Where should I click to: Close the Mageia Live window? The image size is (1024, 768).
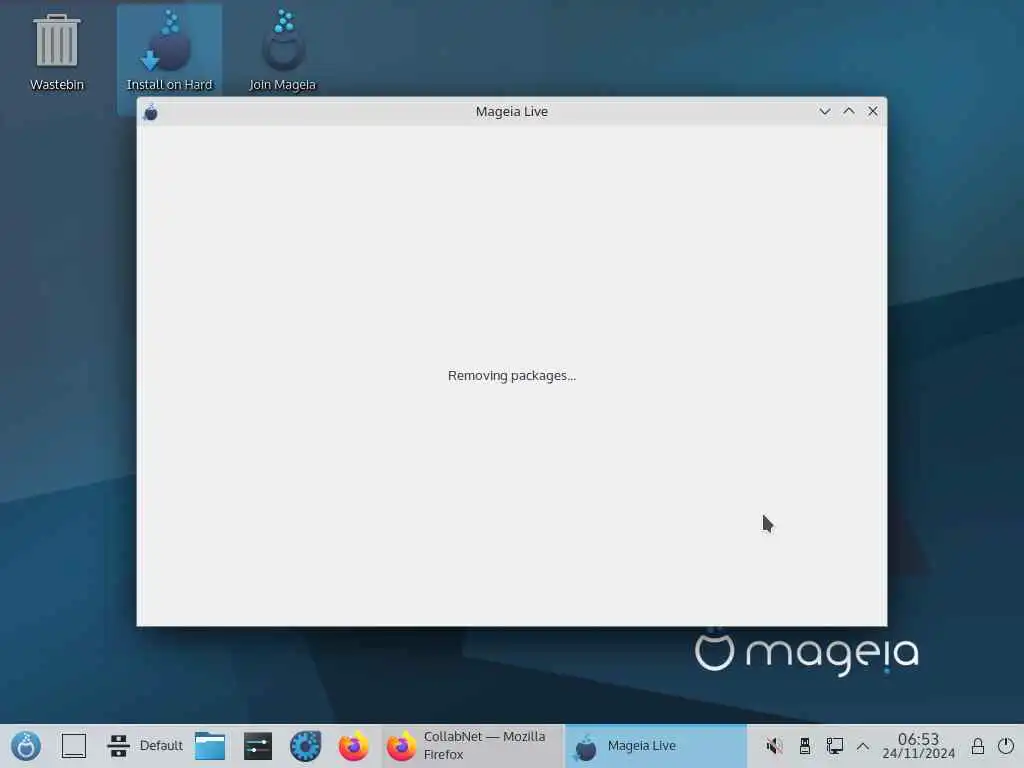point(872,112)
